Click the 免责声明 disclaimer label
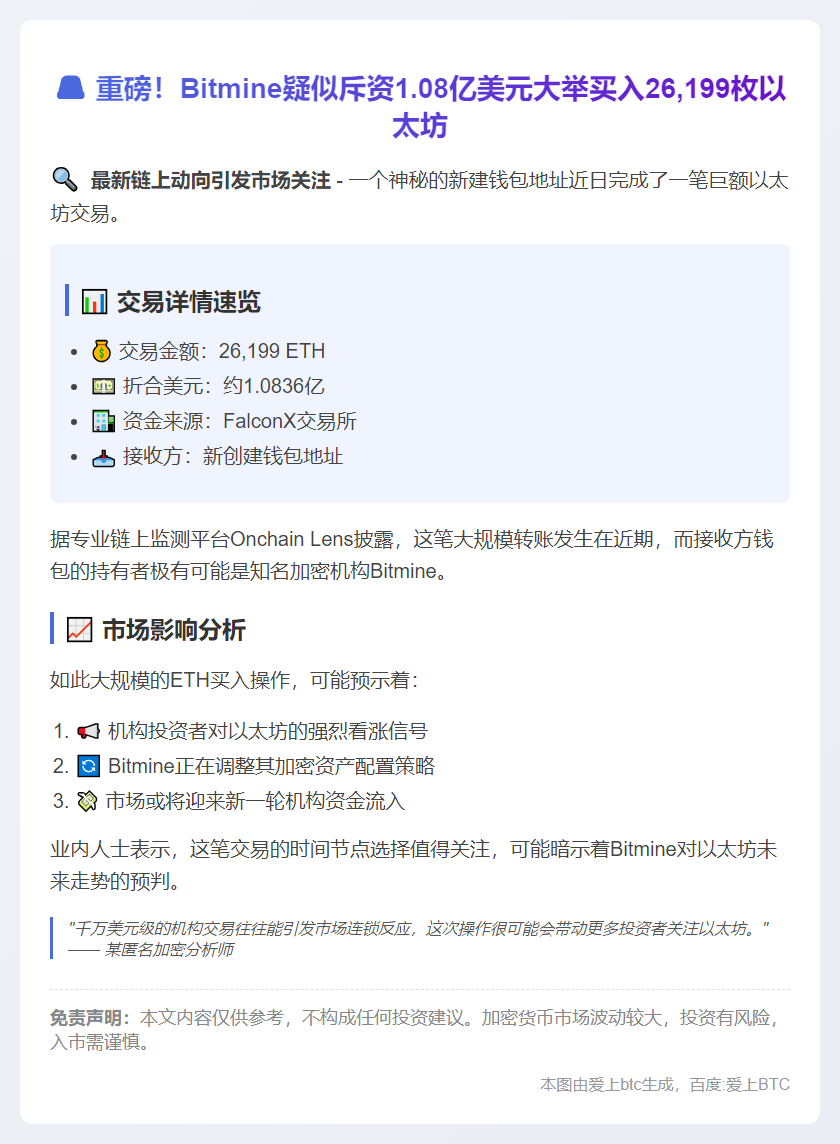Image resolution: width=840 pixels, height=1144 pixels. [89, 1018]
